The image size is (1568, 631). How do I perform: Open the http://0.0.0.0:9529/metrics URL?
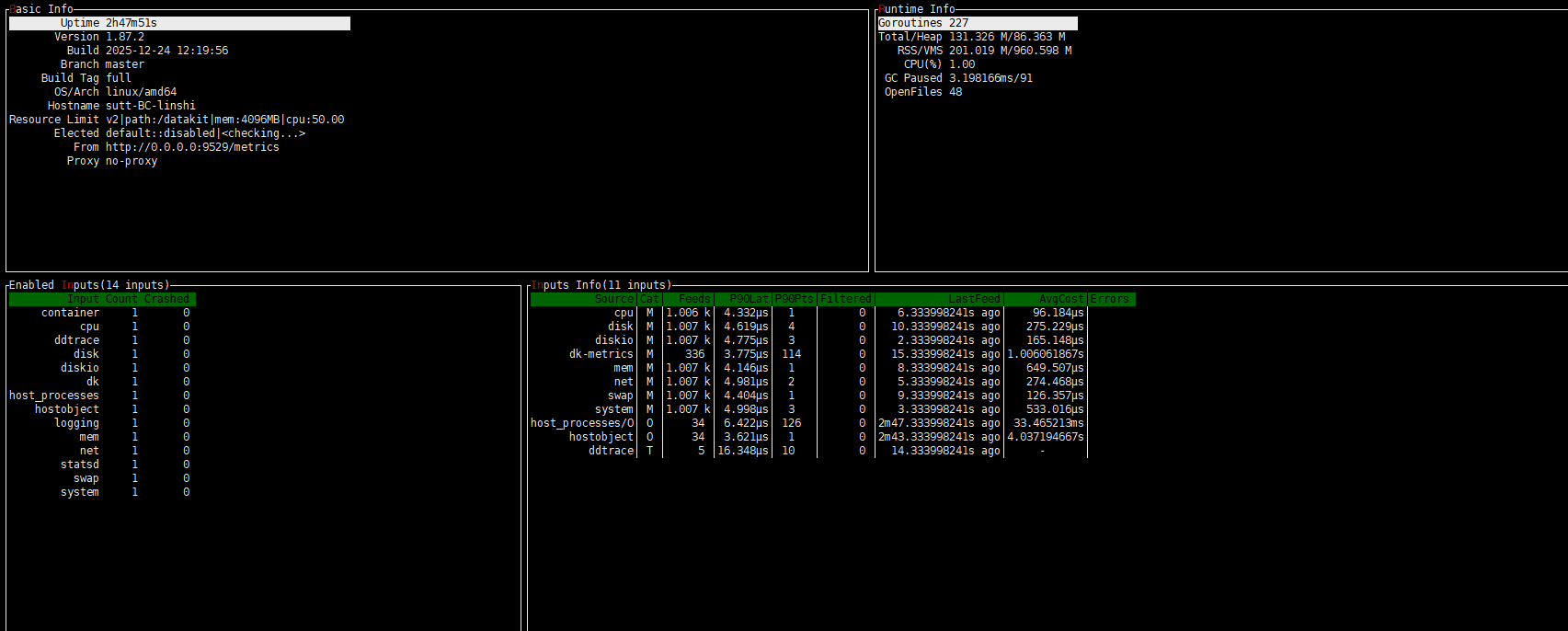(192, 147)
